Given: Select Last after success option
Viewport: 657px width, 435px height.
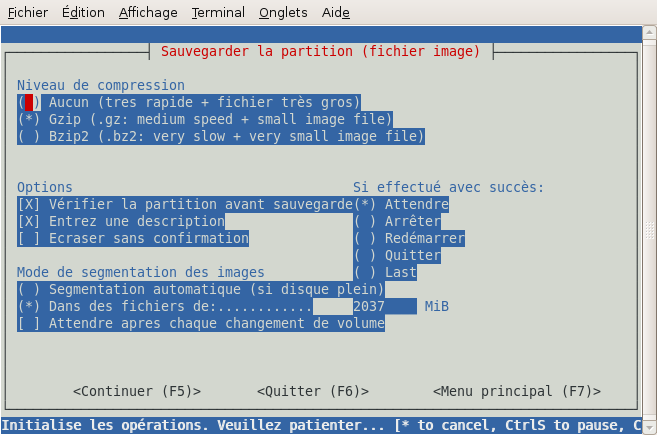Looking at the screenshot, I should [x=385, y=272].
